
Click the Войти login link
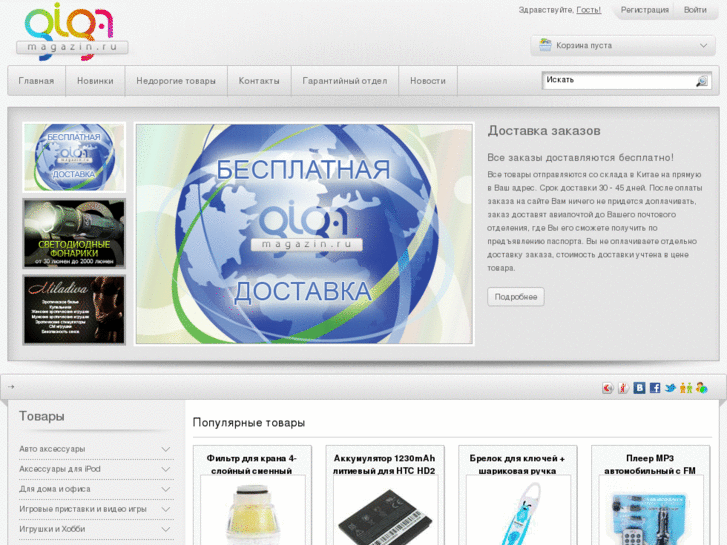(695, 10)
